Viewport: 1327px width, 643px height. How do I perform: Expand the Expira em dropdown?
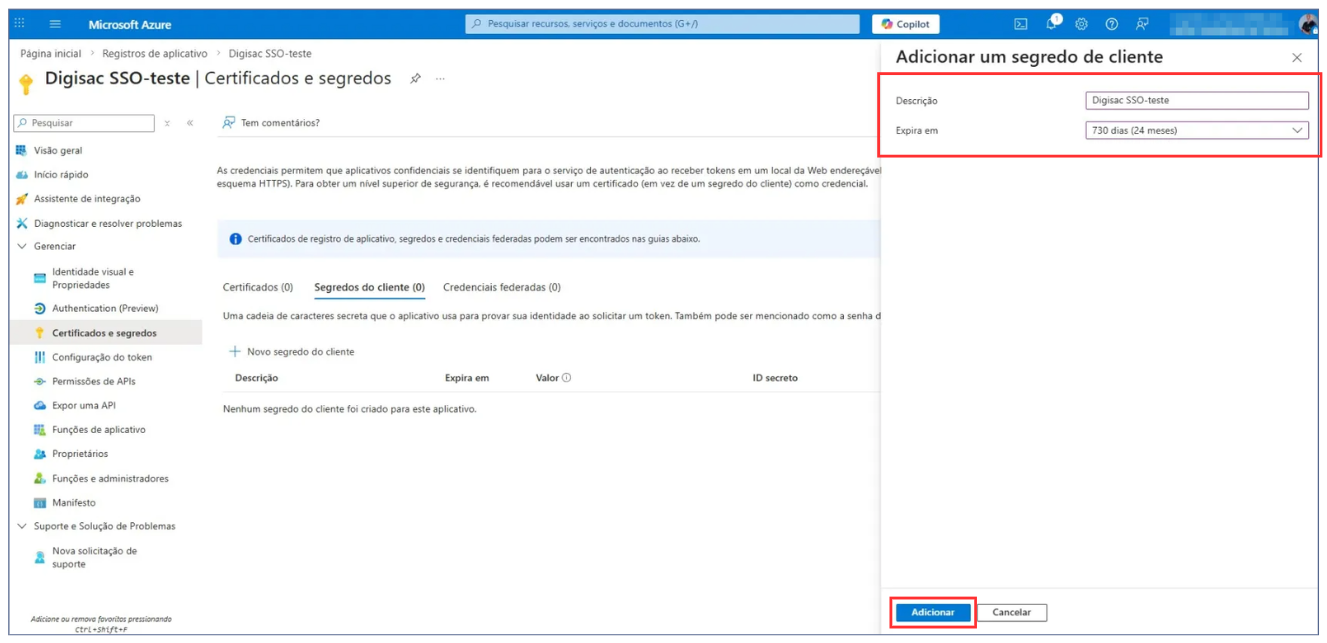pyautogui.click(x=1197, y=130)
